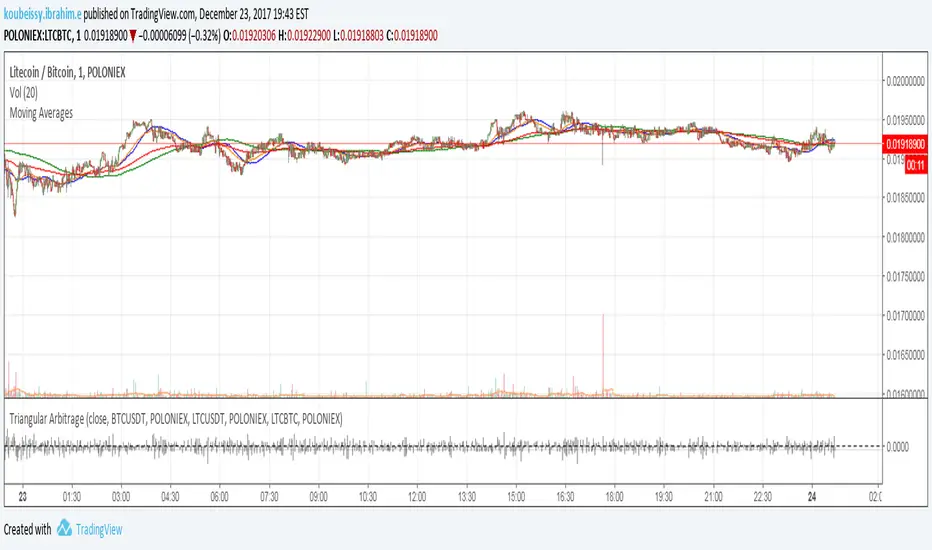Image resolution: width=932 pixels, height=550 pixels.
Task: Click the 0.0000 arbitrage axis label
Action: pyautogui.click(x=898, y=447)
